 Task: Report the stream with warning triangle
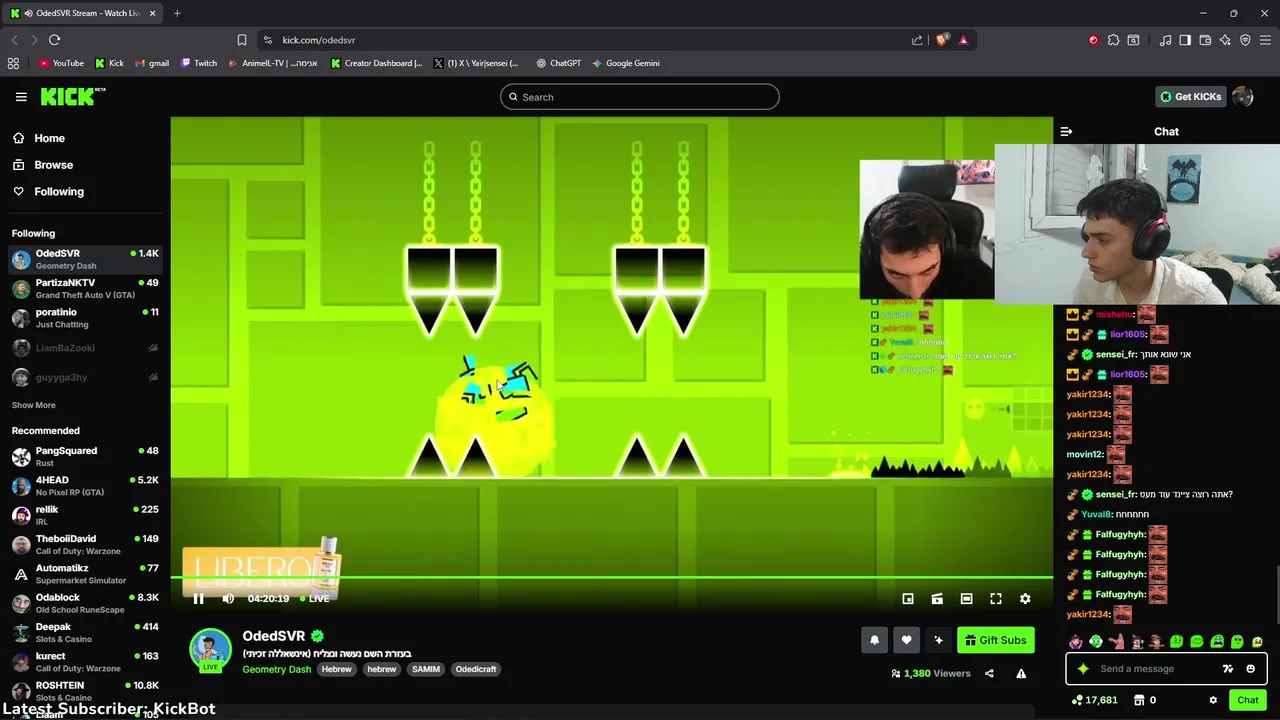click(x=1021, y=673)
